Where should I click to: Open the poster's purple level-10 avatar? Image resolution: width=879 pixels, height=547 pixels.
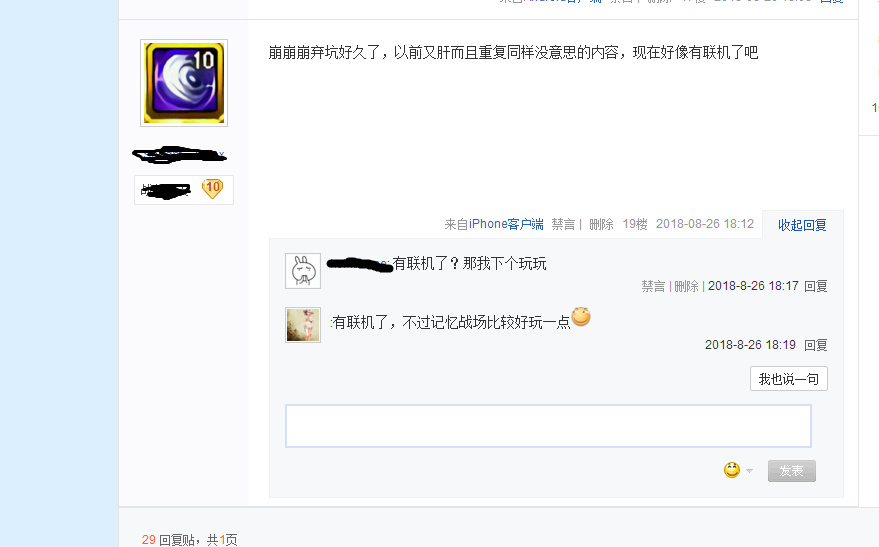[184, 83]
